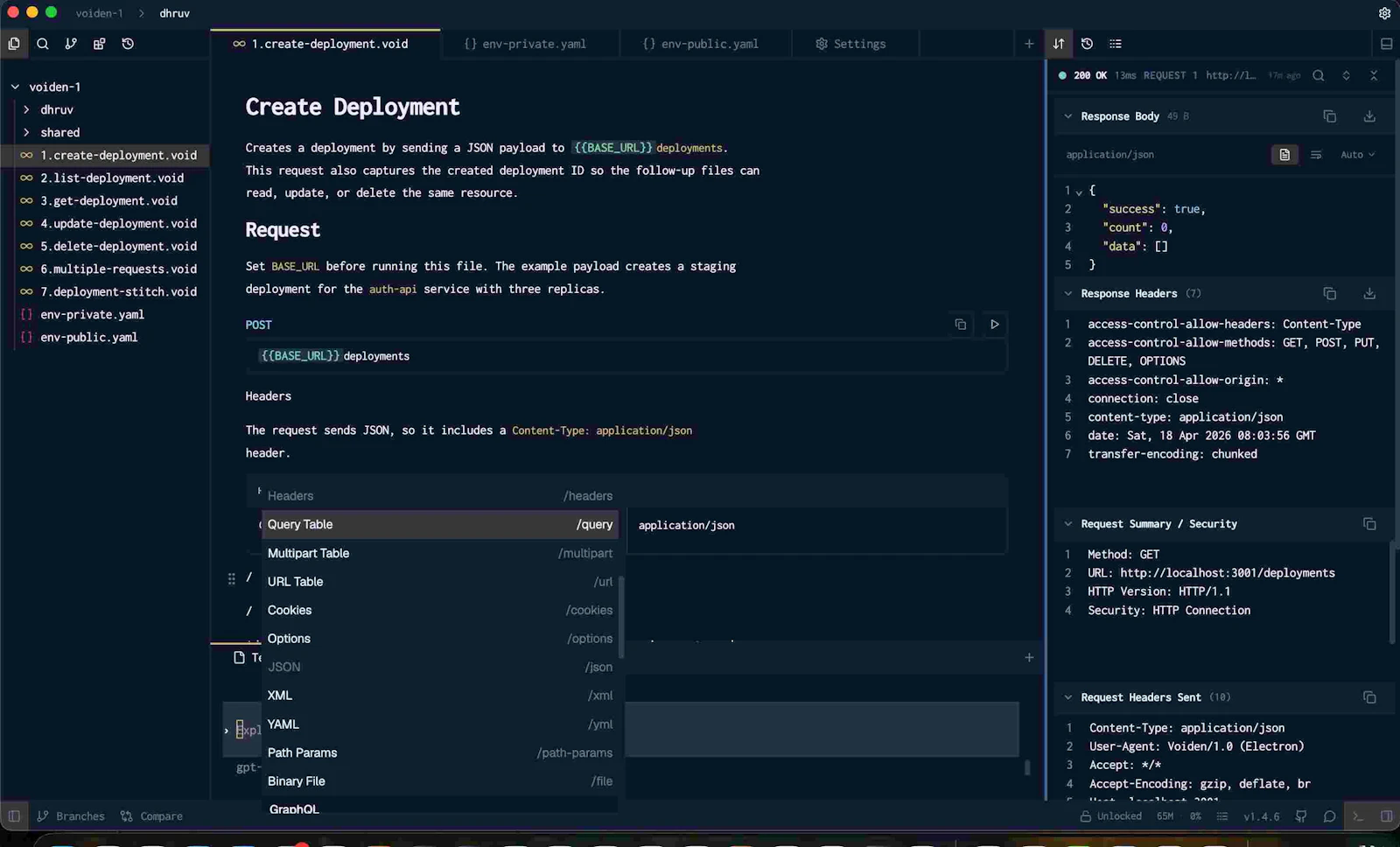Add a new tab with plus icon
Image resolution: width=1400 pixels, height=847 pixels.
pos(1029,44)
